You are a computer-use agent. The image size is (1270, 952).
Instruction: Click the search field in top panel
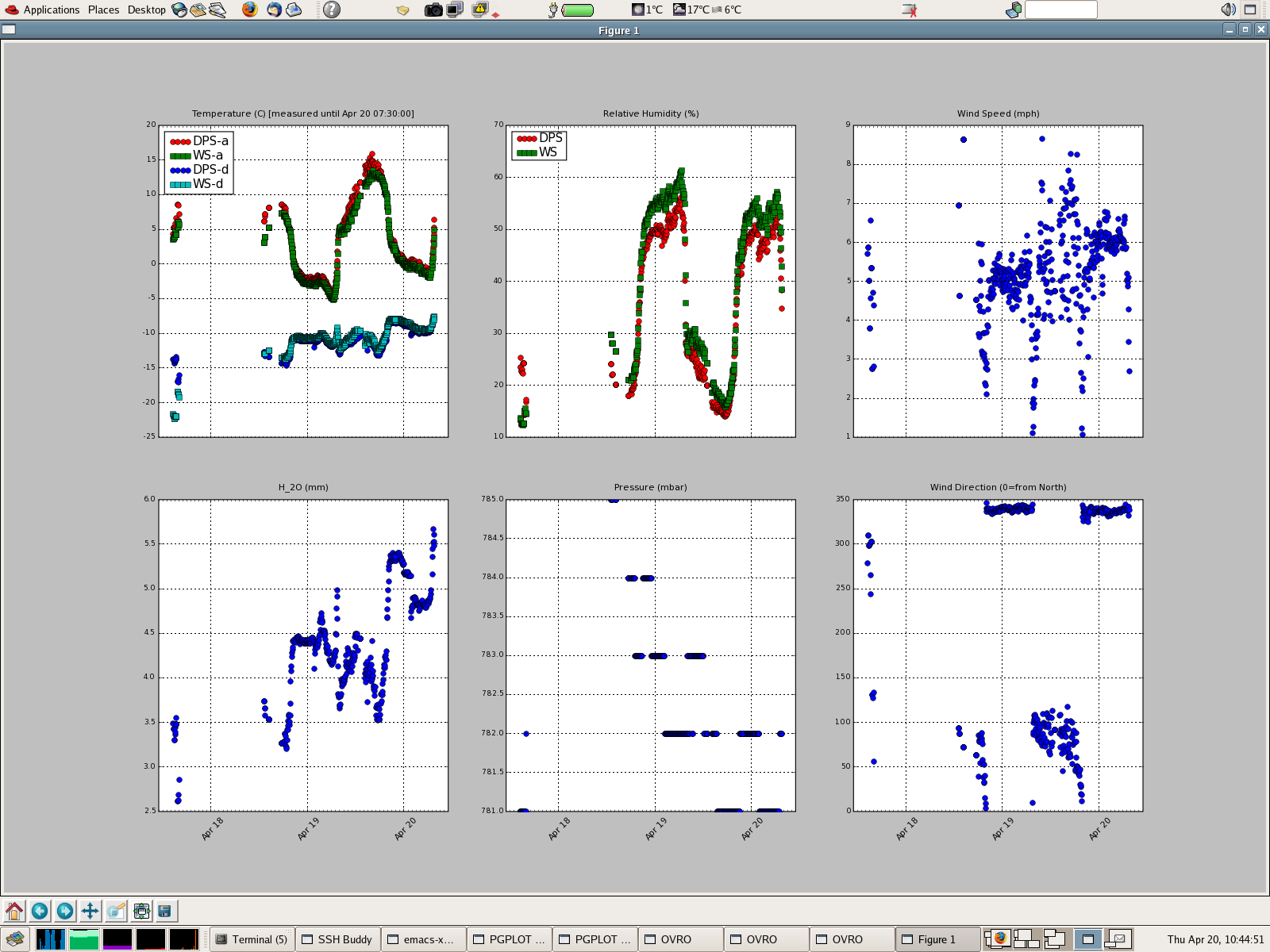[x=1060, y=10]
